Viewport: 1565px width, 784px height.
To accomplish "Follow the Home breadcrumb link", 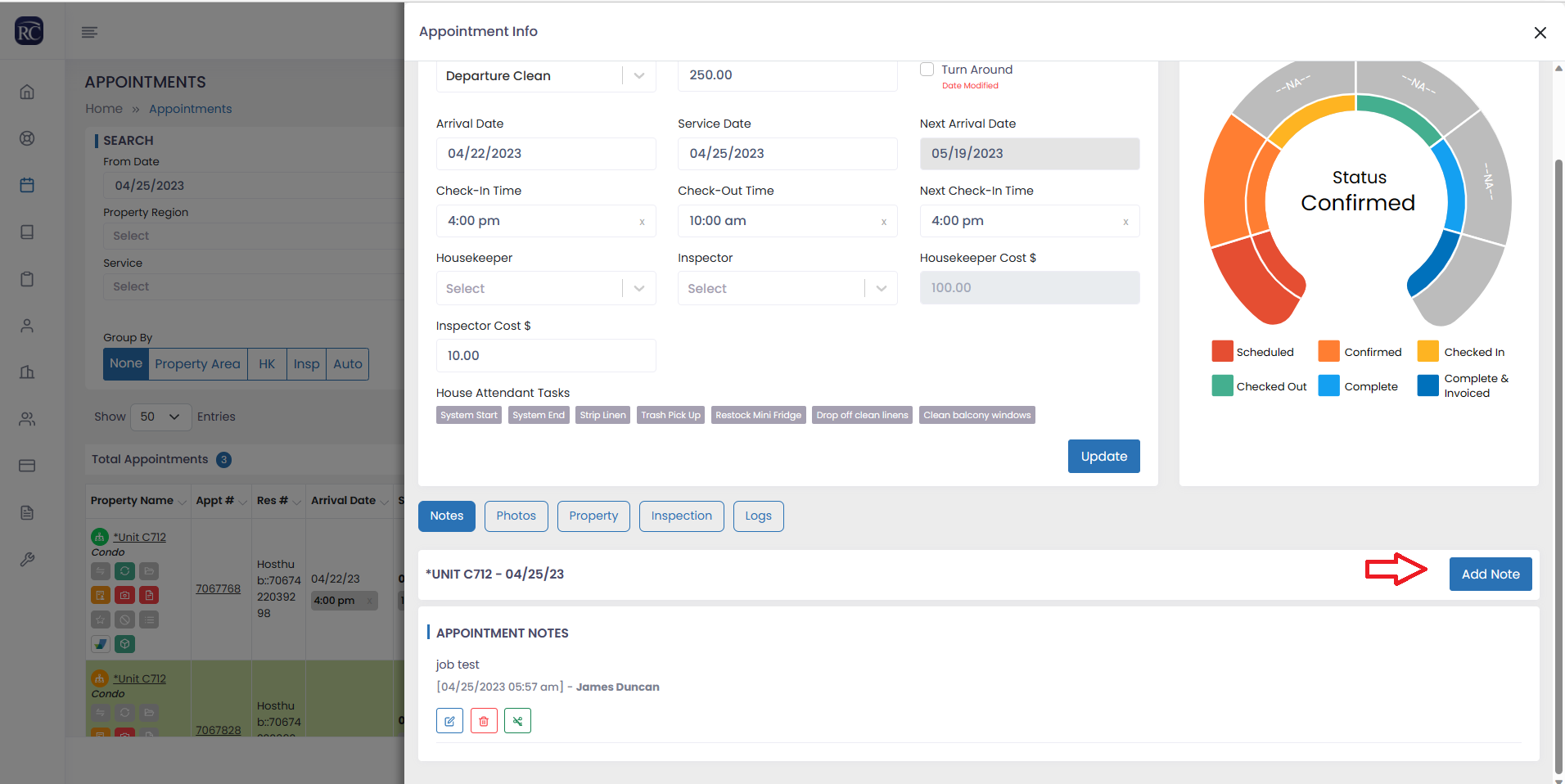I will point(104,109).
